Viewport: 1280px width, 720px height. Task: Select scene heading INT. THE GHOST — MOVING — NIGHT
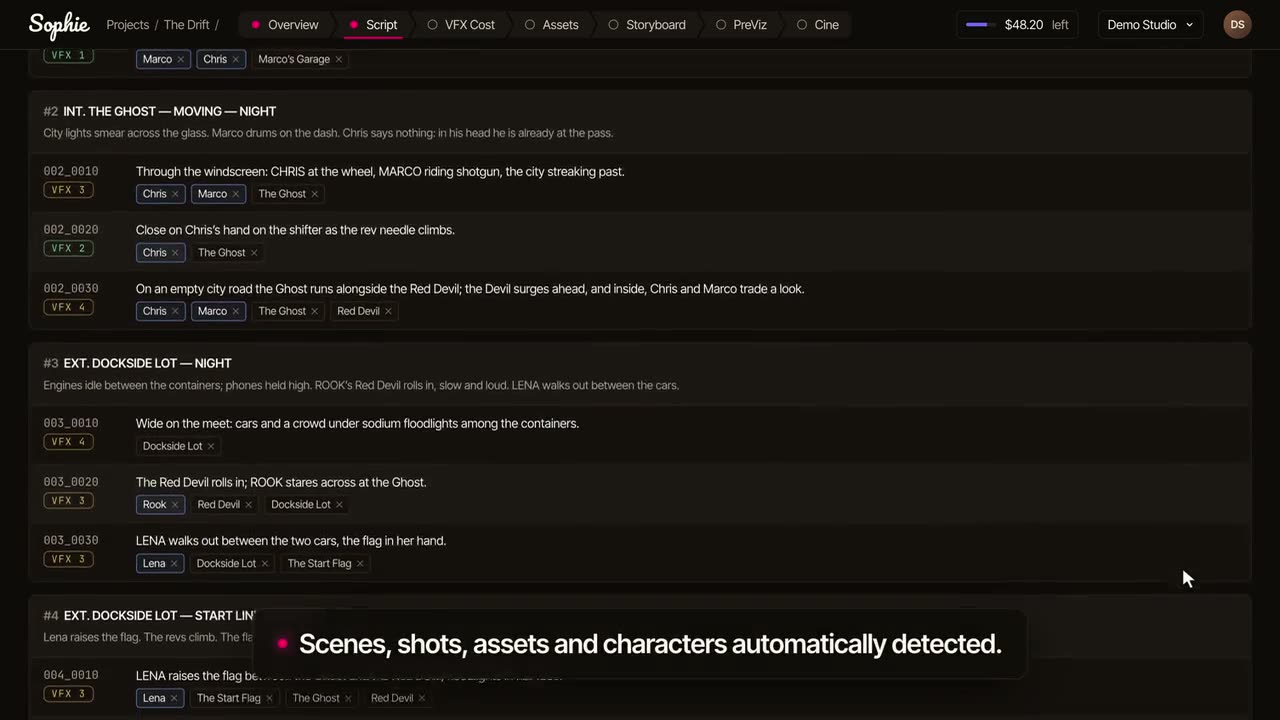click(170, 111)
